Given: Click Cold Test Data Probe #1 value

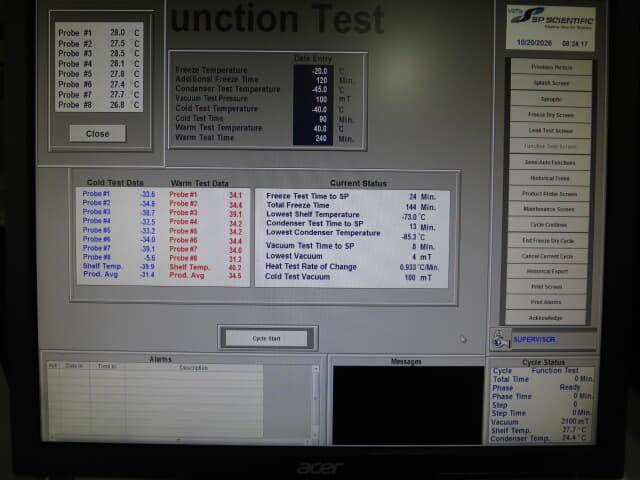Looking at the screenshot, I should tap(147, 194).
